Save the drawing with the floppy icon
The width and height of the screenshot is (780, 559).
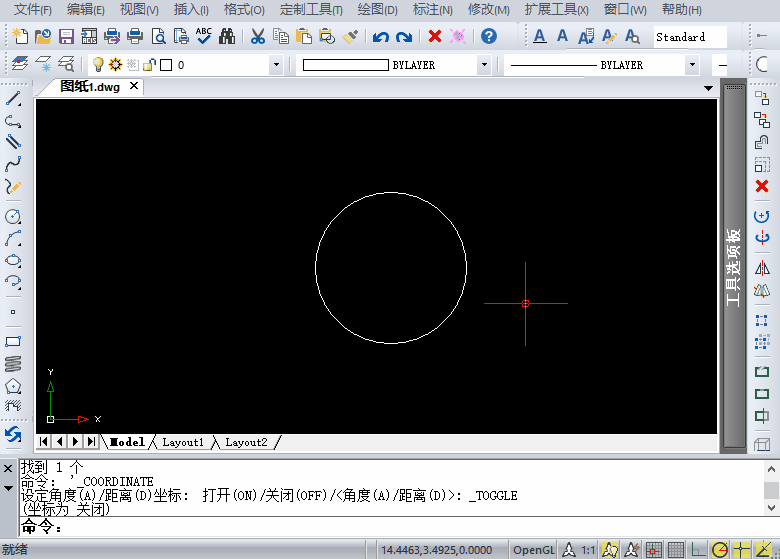coord(66,36)
